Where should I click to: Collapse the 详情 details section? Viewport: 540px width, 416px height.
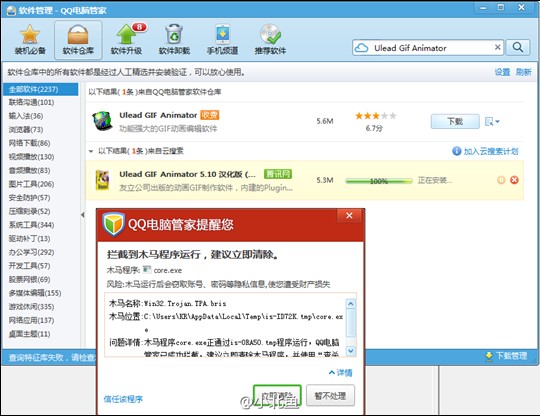[x=340, y=373]
